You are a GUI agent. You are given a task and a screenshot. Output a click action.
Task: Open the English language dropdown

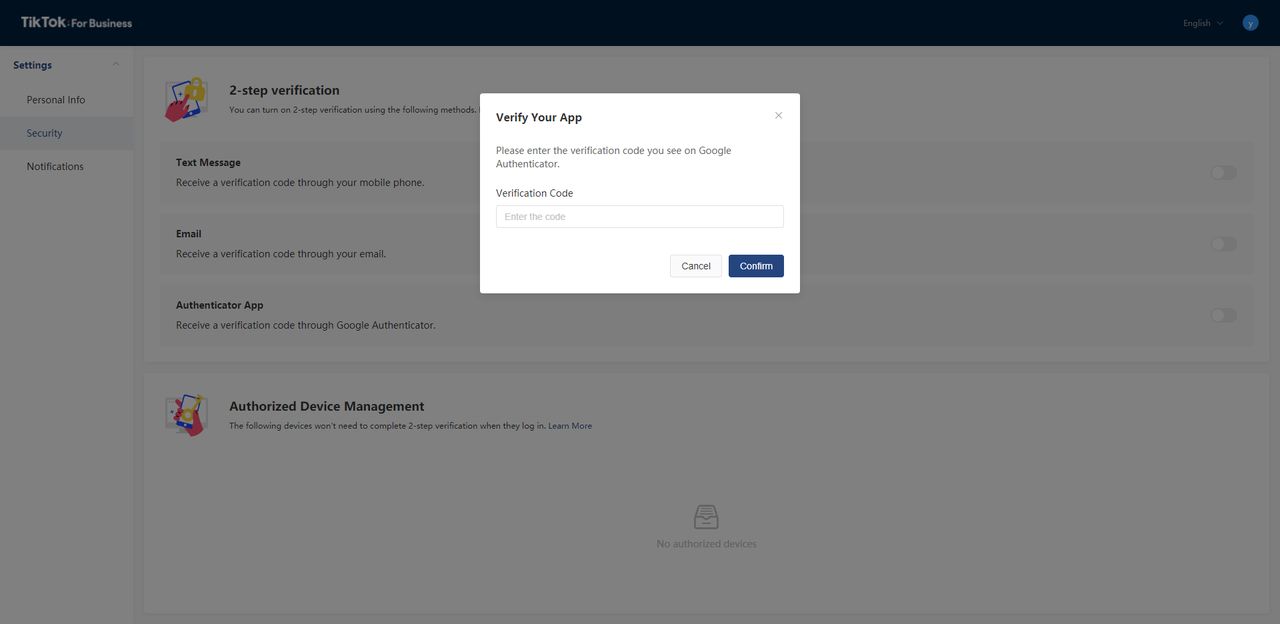click(1202, 23)
